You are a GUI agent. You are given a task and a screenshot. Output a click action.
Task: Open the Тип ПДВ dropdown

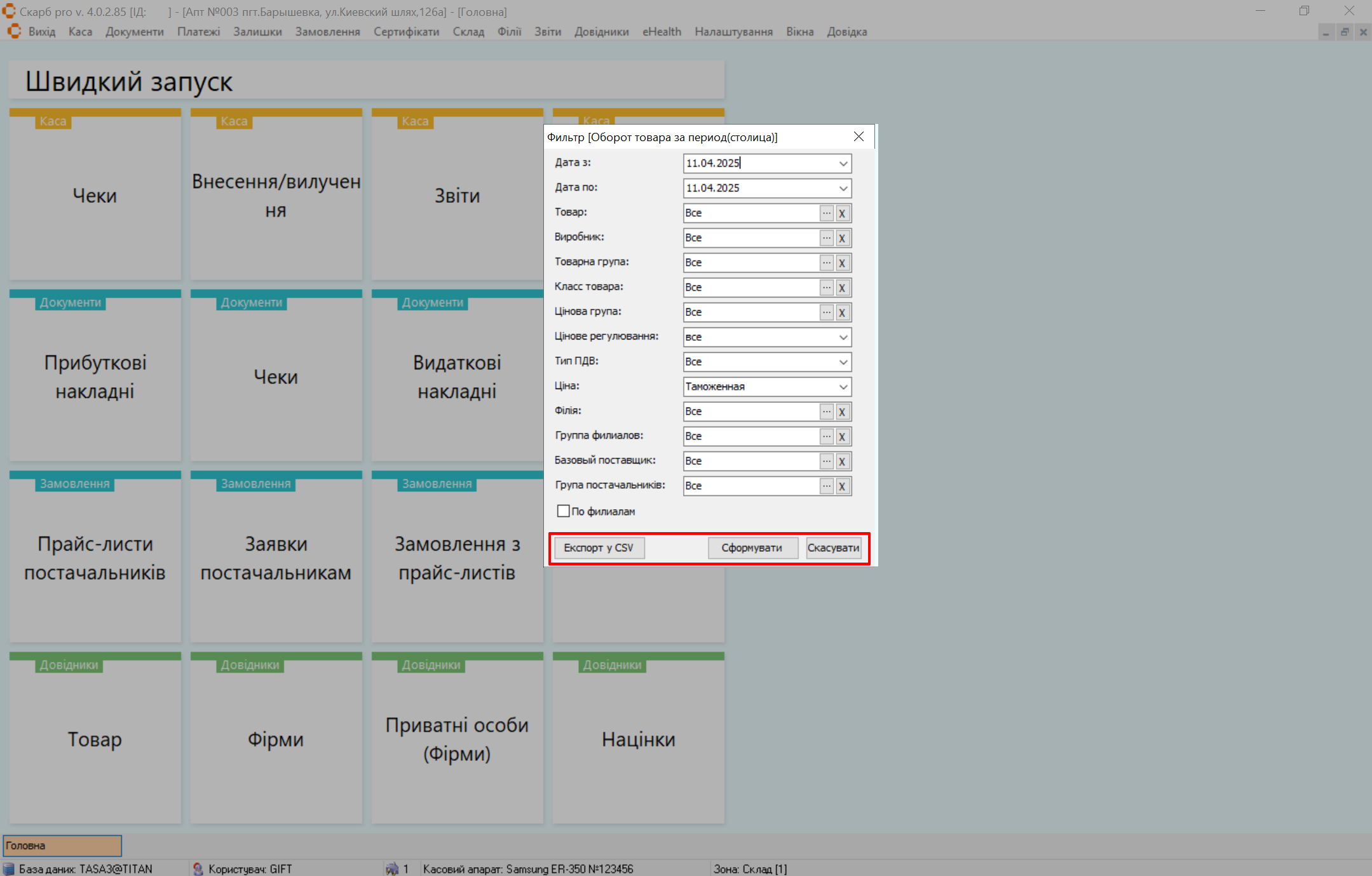[x=843, y=362]
